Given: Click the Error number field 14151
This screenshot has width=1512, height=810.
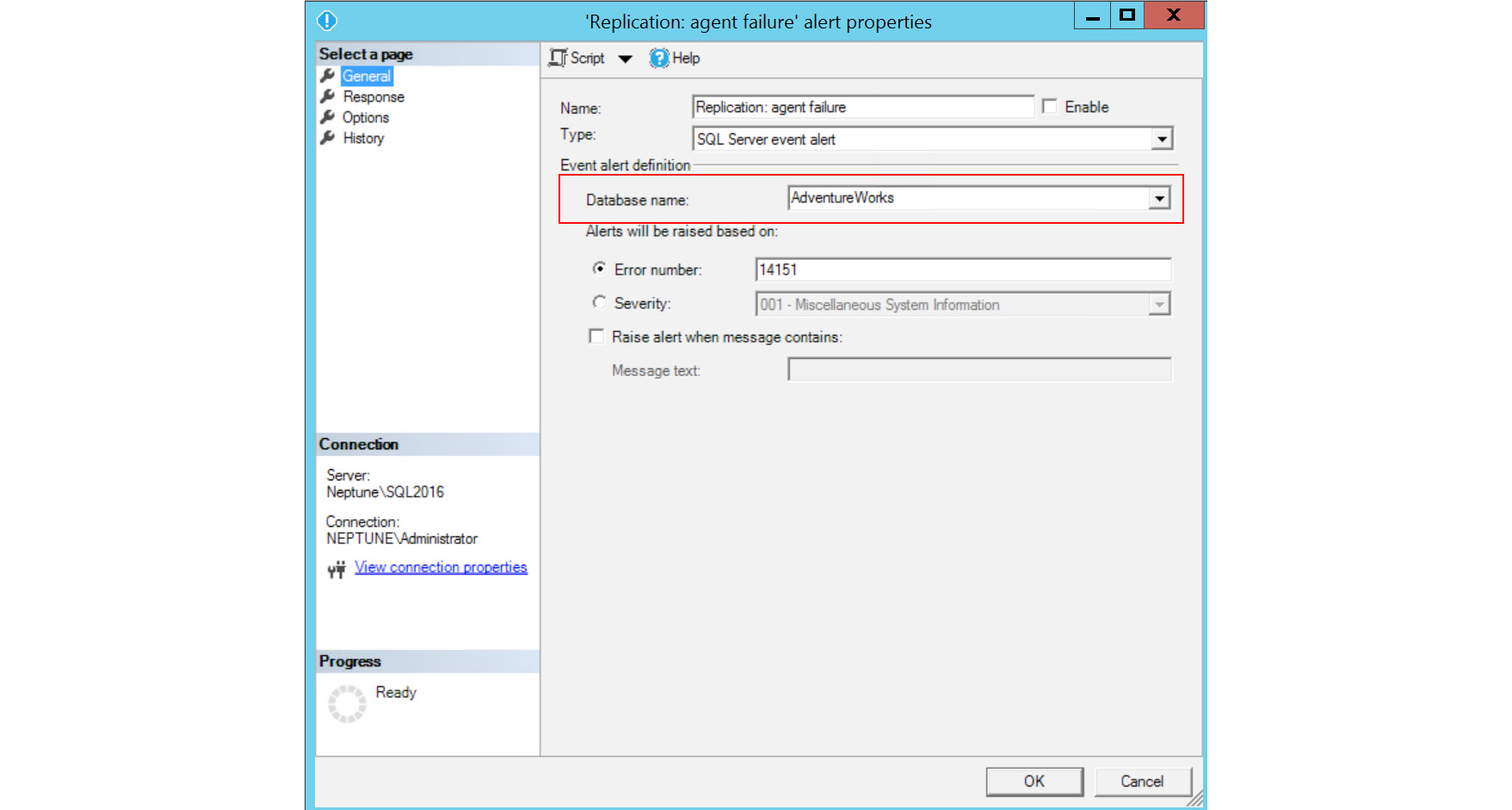Looking at the screenshot, I should coord(963,269).
